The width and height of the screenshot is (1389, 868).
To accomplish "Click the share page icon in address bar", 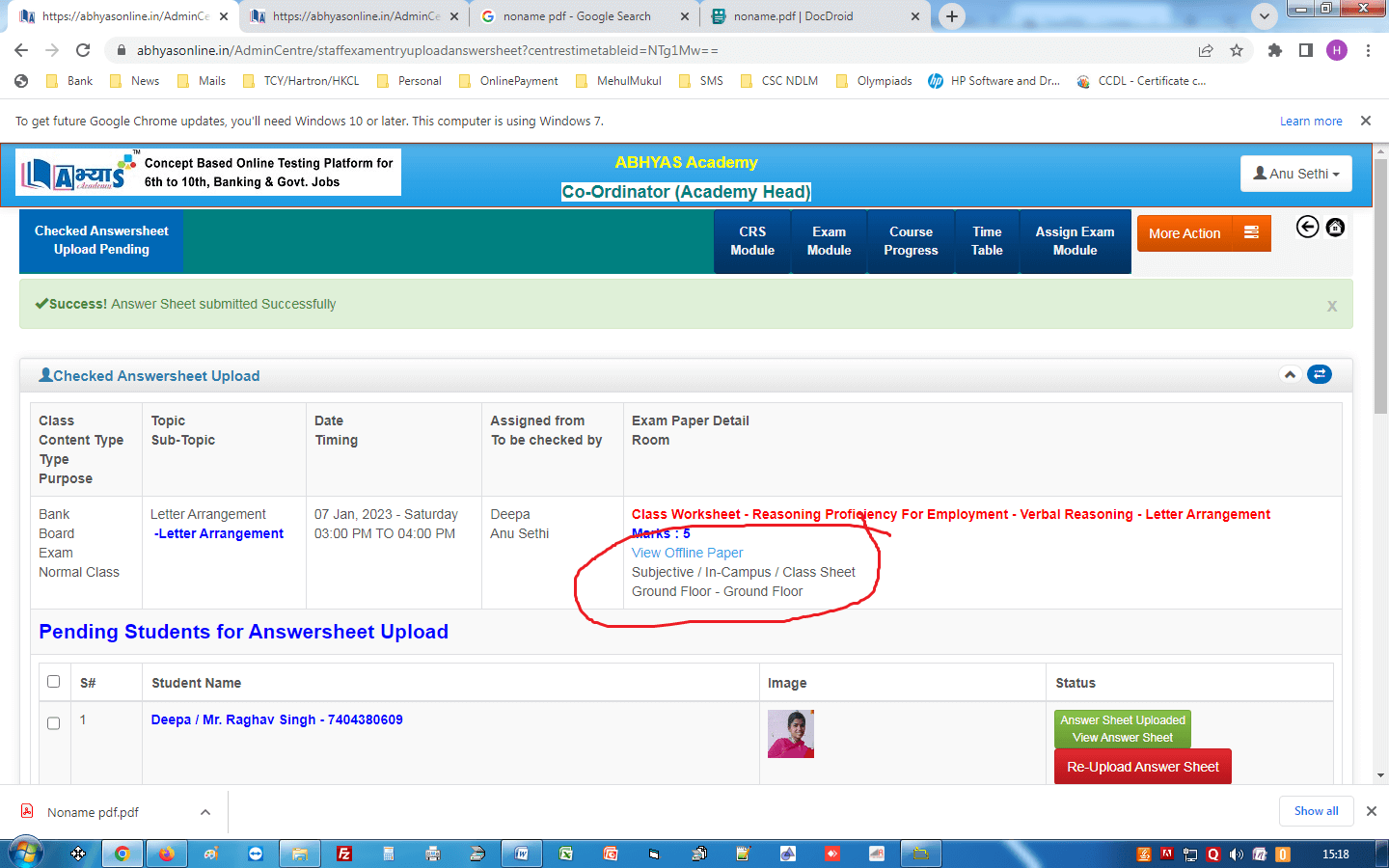I will 1205,50.
